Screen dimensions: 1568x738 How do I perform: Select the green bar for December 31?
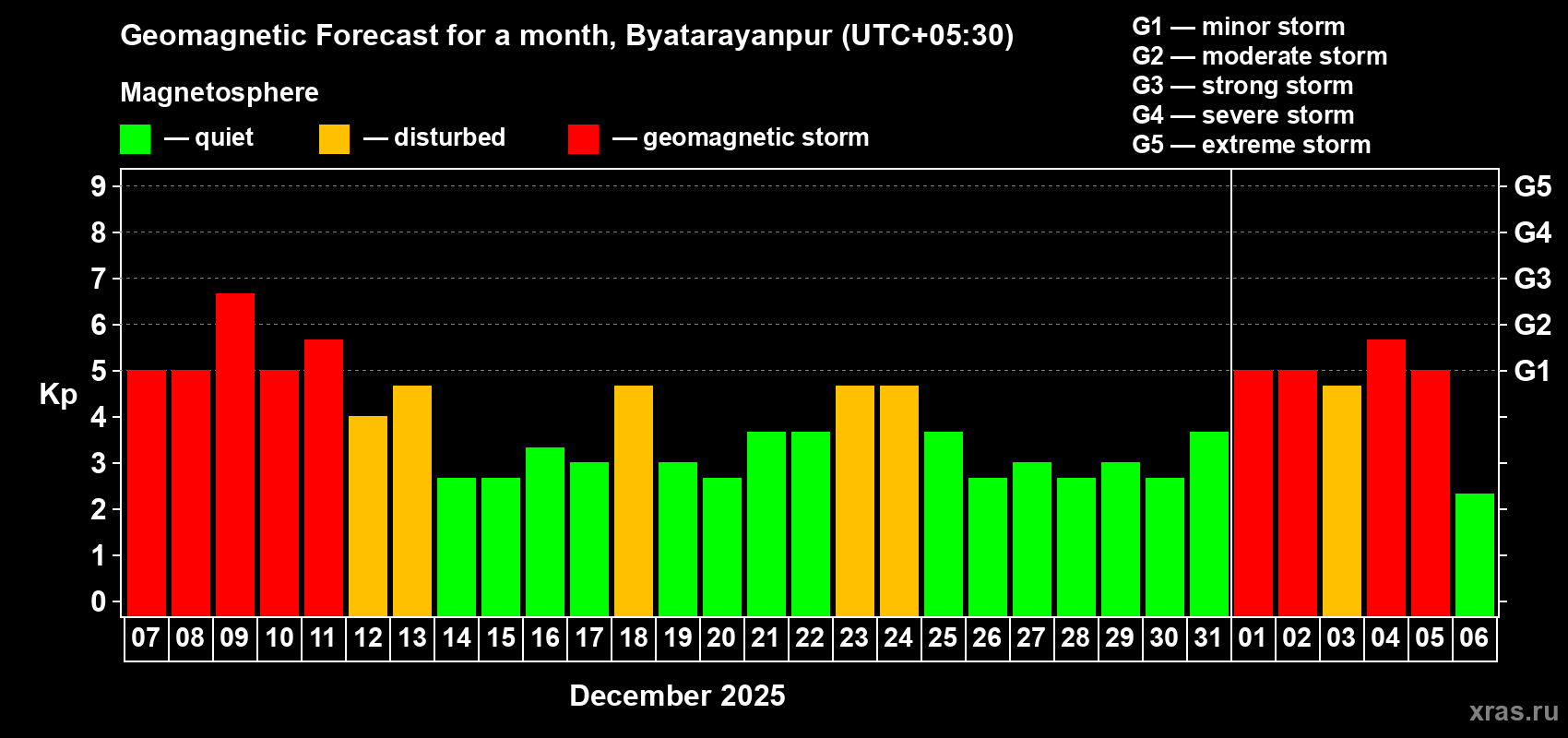(1209, 524)
